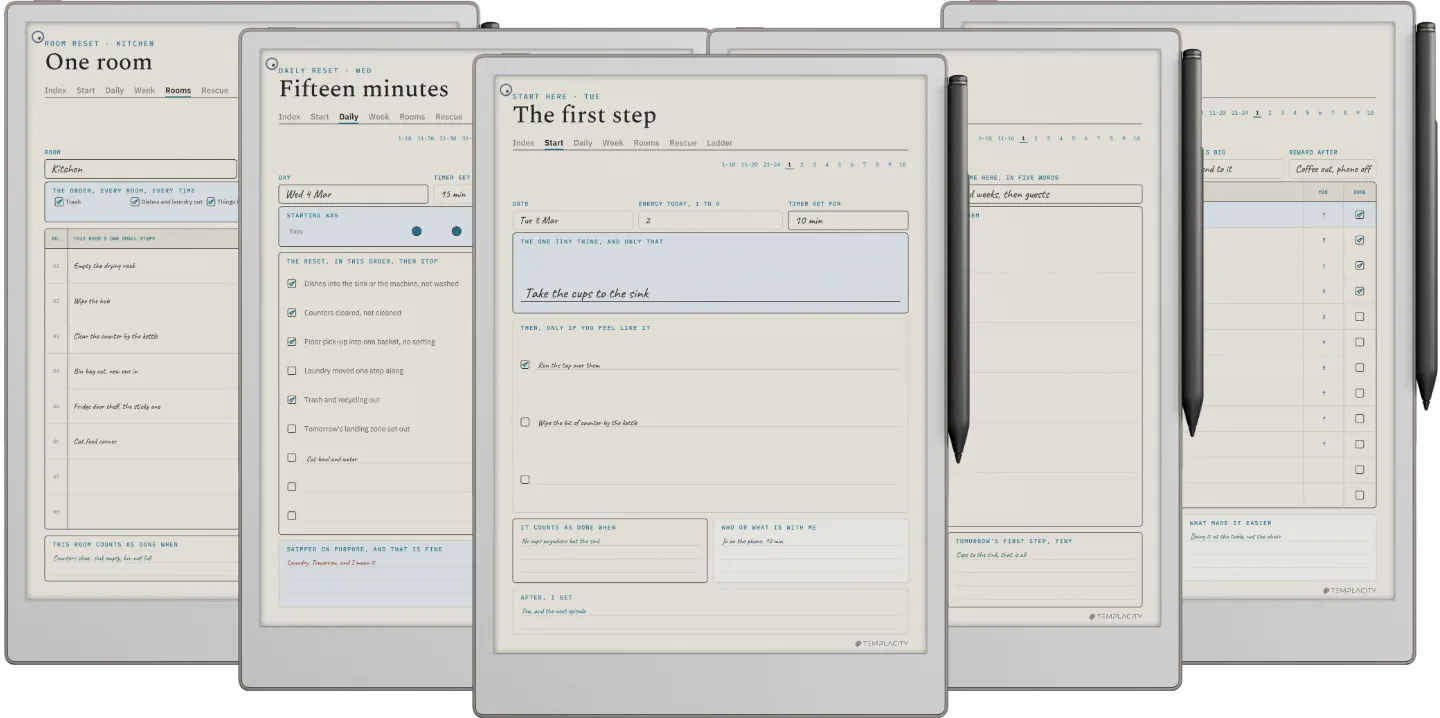The width and height of the screenshot is (1440, 718).
Task: Open Daily tab on The first step page
Action: pos(583,143)
